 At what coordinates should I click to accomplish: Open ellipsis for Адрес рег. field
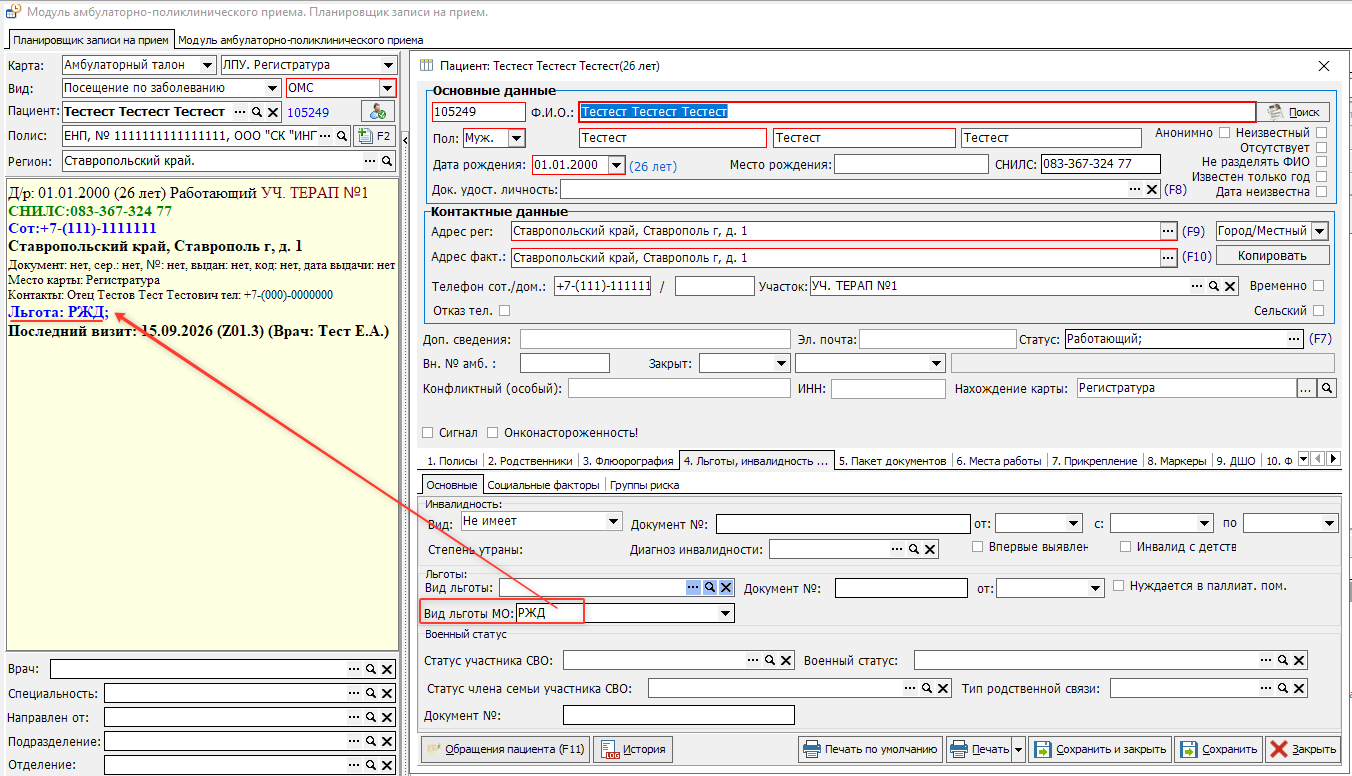tap(1168, 231)
